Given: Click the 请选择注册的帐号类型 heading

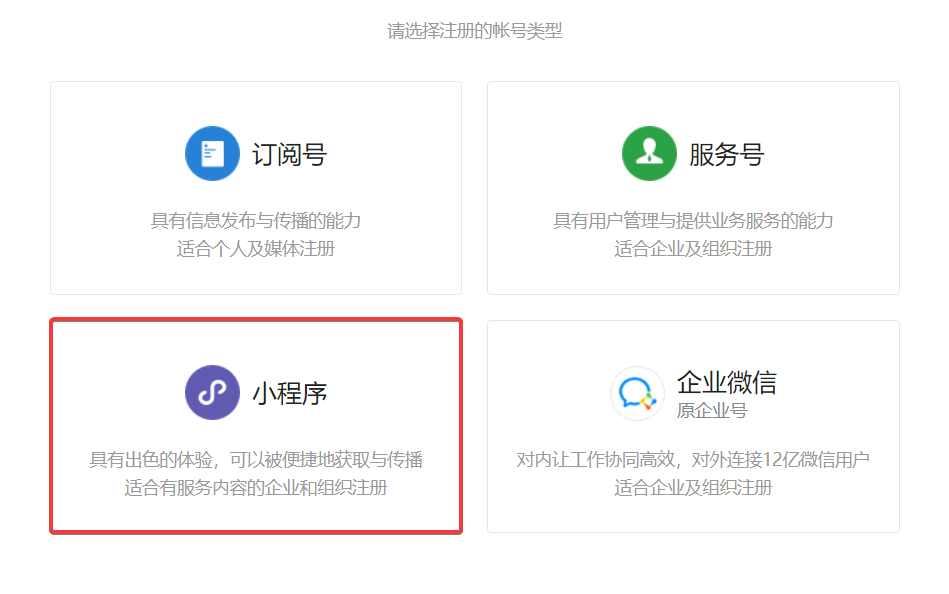Looking at the screenshot, I should 474,30.
